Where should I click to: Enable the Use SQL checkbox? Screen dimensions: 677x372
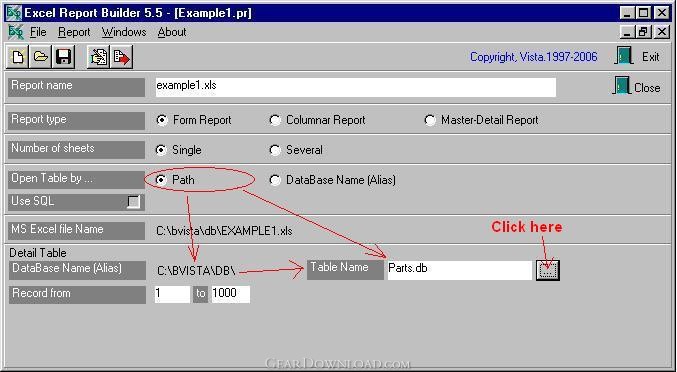coord(134,202)
